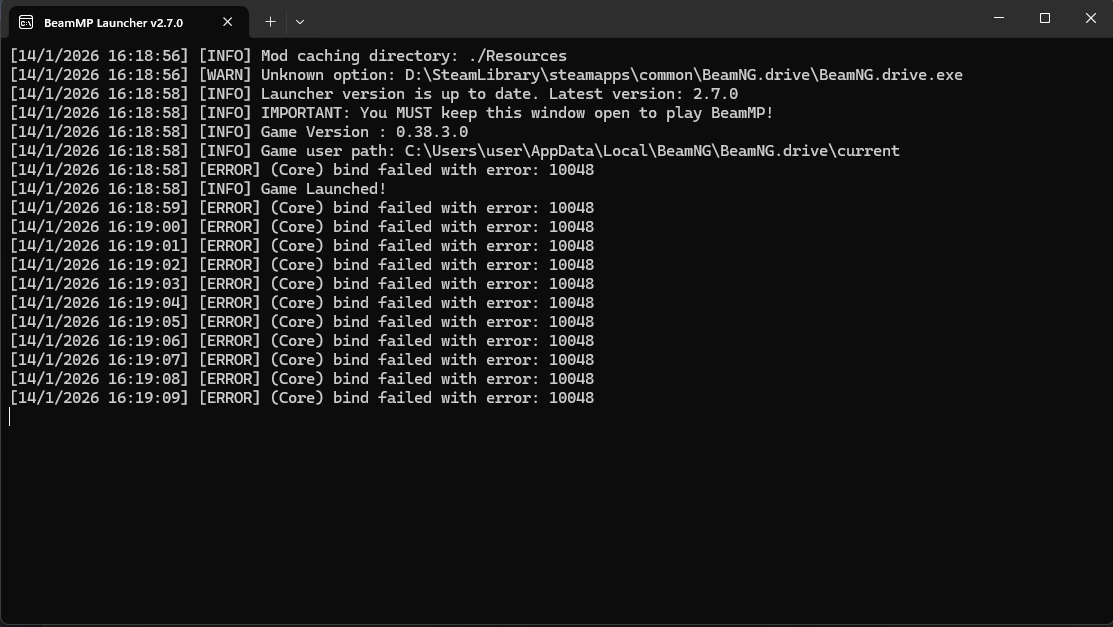Minimize the terminal window
Screen dimensions: 1113x627
point(999,18)
